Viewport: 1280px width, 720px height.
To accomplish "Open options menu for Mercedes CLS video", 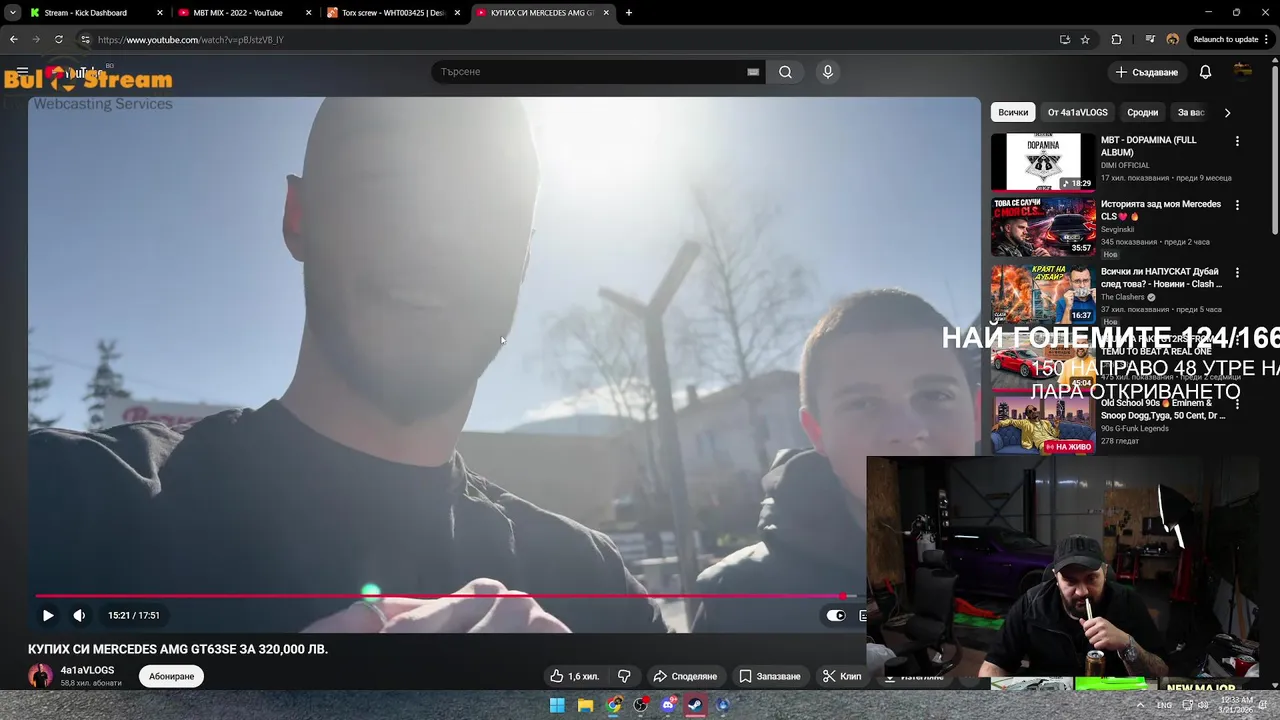I will 1237,205.
